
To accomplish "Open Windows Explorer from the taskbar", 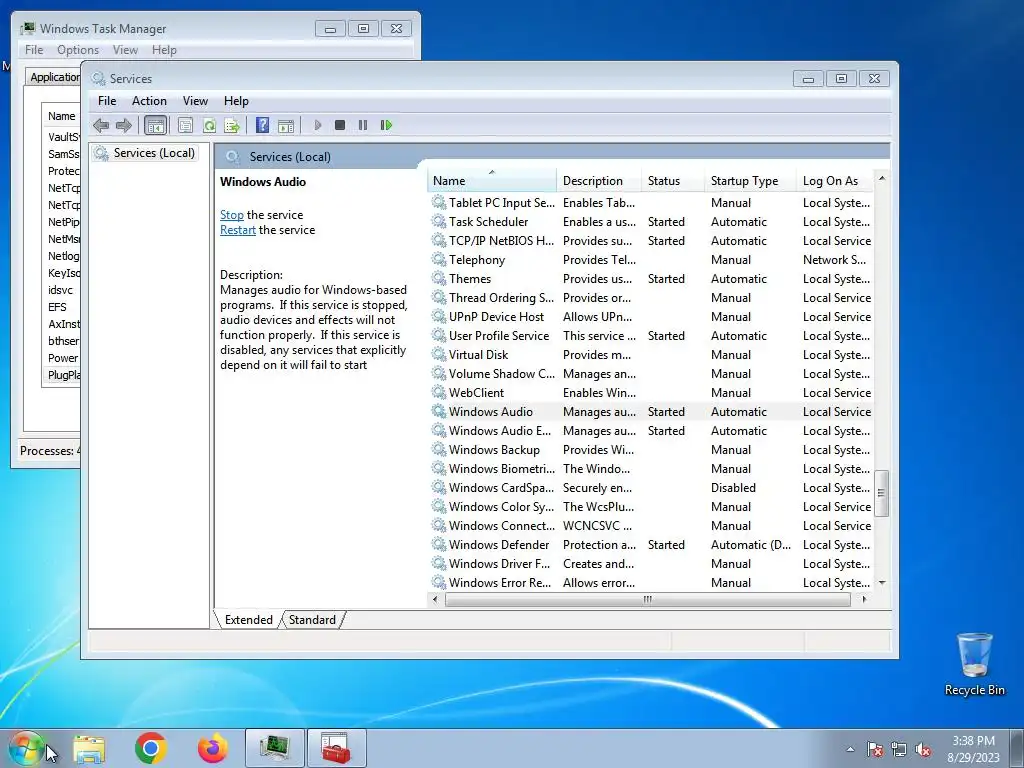I will [x=89, y=749].
